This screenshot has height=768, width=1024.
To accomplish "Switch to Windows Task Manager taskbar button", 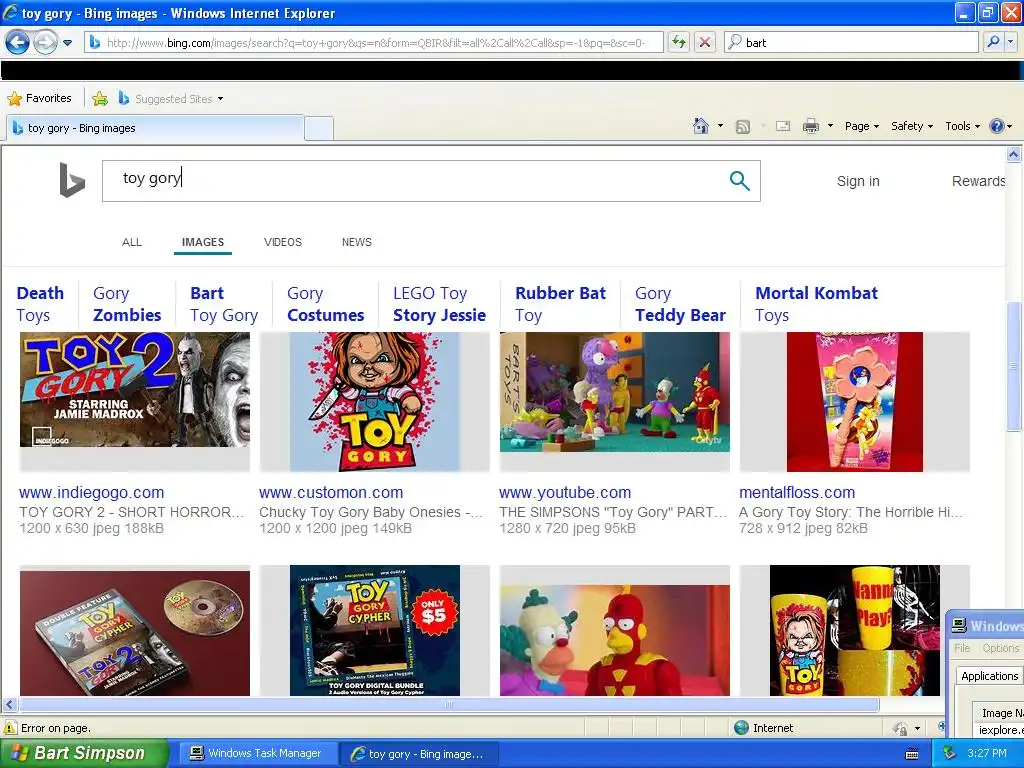I will click(257, 753).
